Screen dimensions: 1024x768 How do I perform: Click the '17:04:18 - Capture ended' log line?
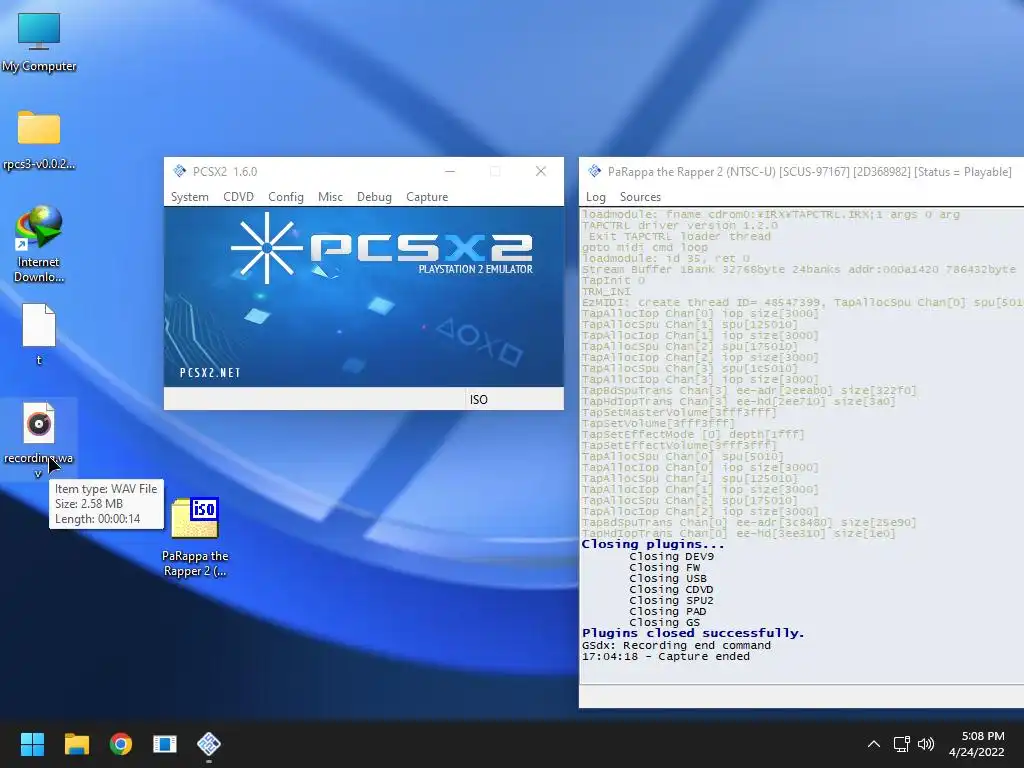[x=665, y=656]
